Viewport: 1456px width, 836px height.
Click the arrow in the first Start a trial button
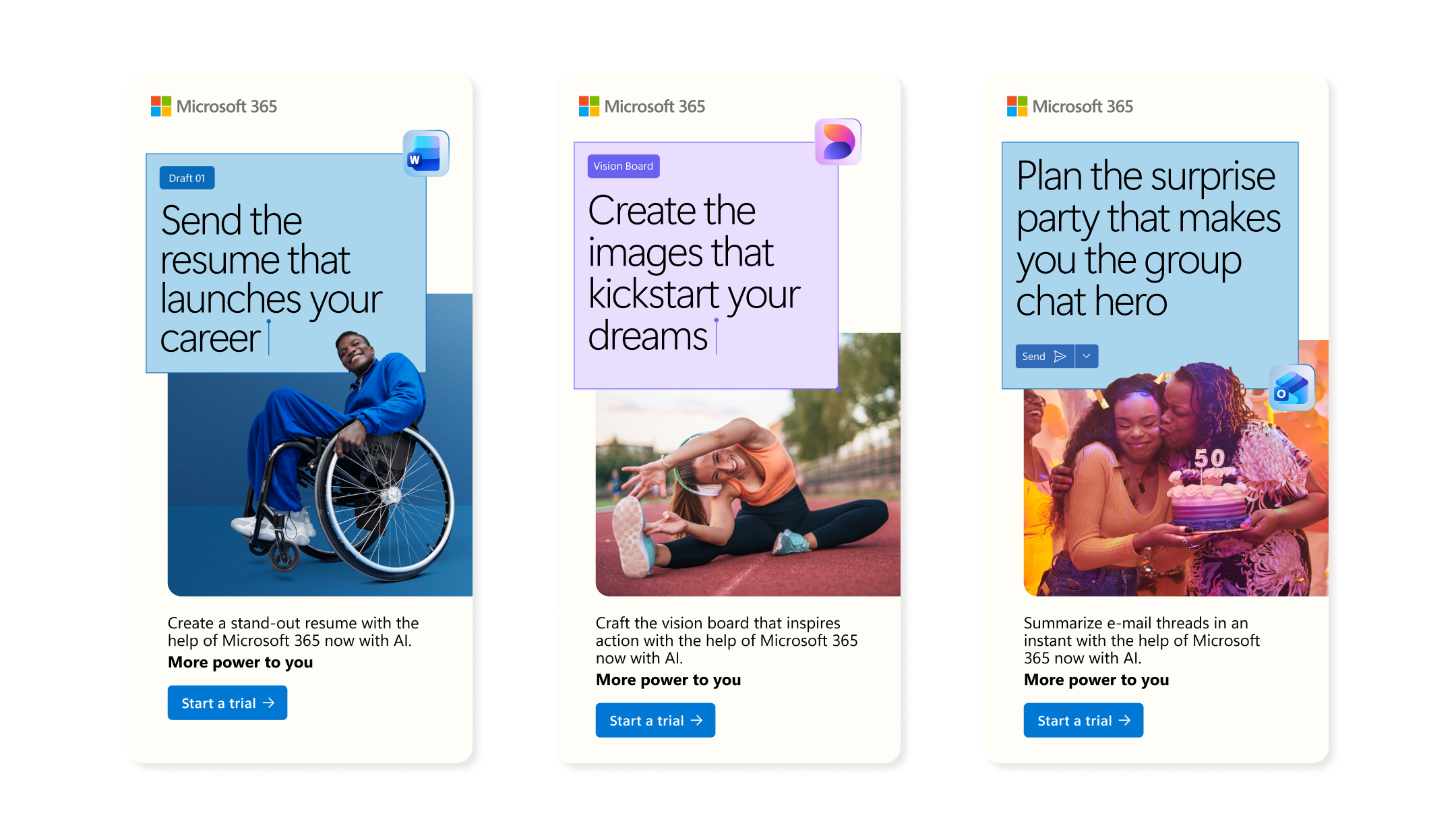point(268,703)
